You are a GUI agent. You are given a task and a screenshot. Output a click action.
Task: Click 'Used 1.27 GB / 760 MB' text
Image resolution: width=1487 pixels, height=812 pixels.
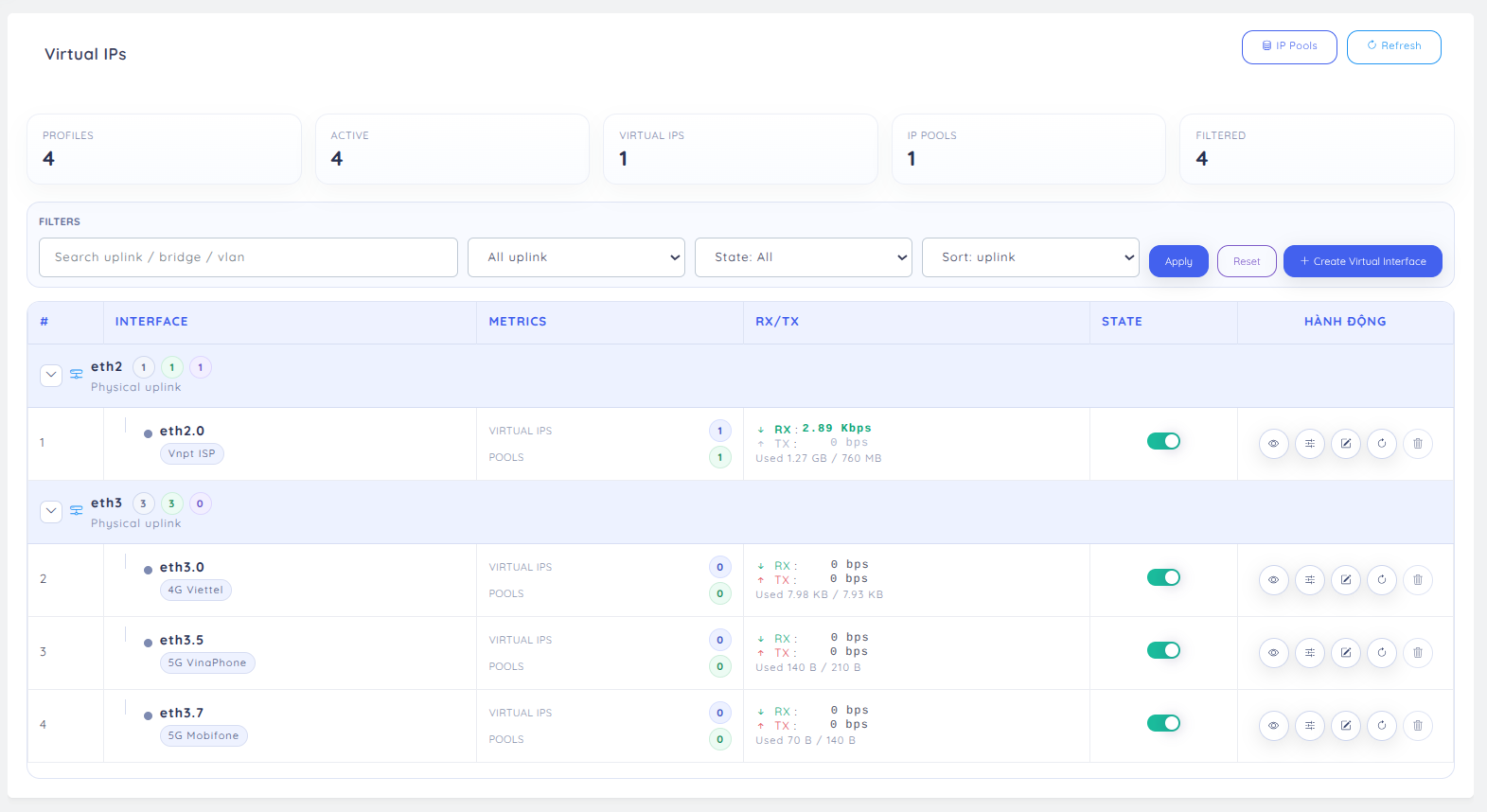[x=818, y=459]
